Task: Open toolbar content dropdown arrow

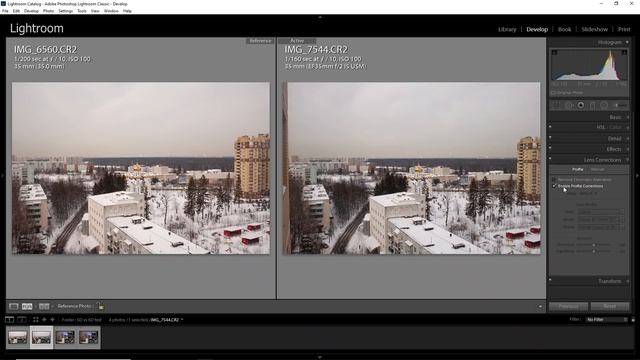Action: click(540, 307)
